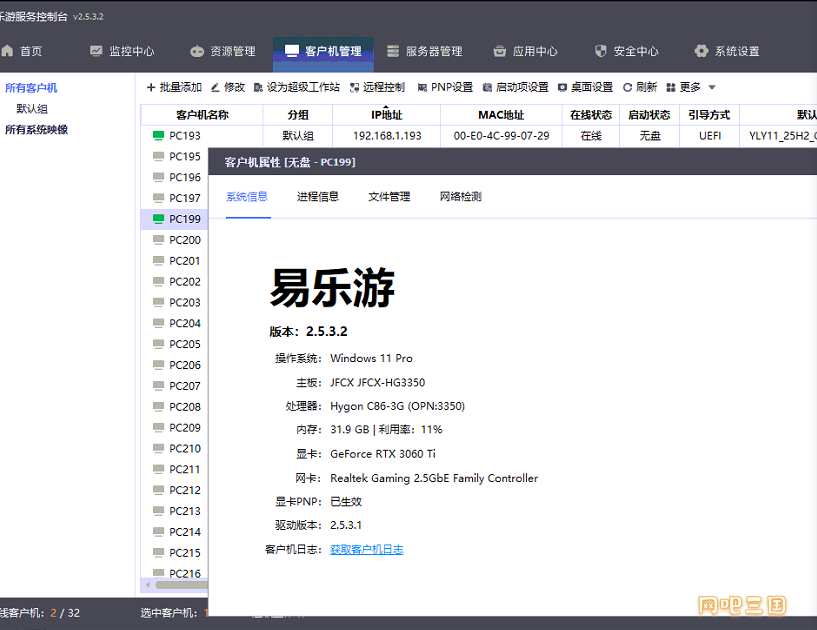Click the home icon in the navigation bar
817x630 pixels.
[x=7, y=51]
